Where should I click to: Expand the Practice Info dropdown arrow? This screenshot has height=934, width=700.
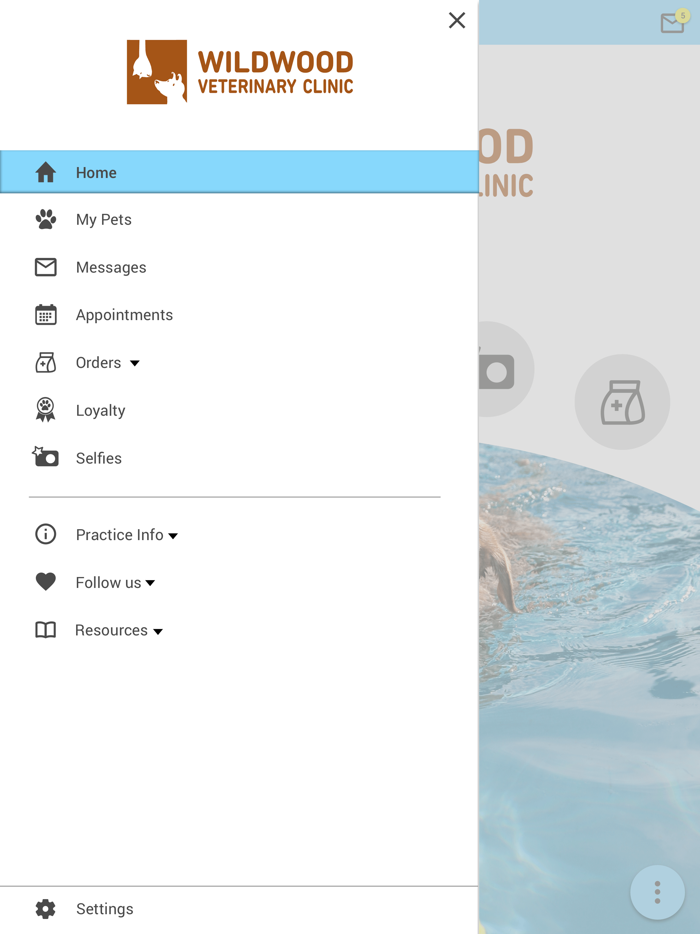(173, 536)
